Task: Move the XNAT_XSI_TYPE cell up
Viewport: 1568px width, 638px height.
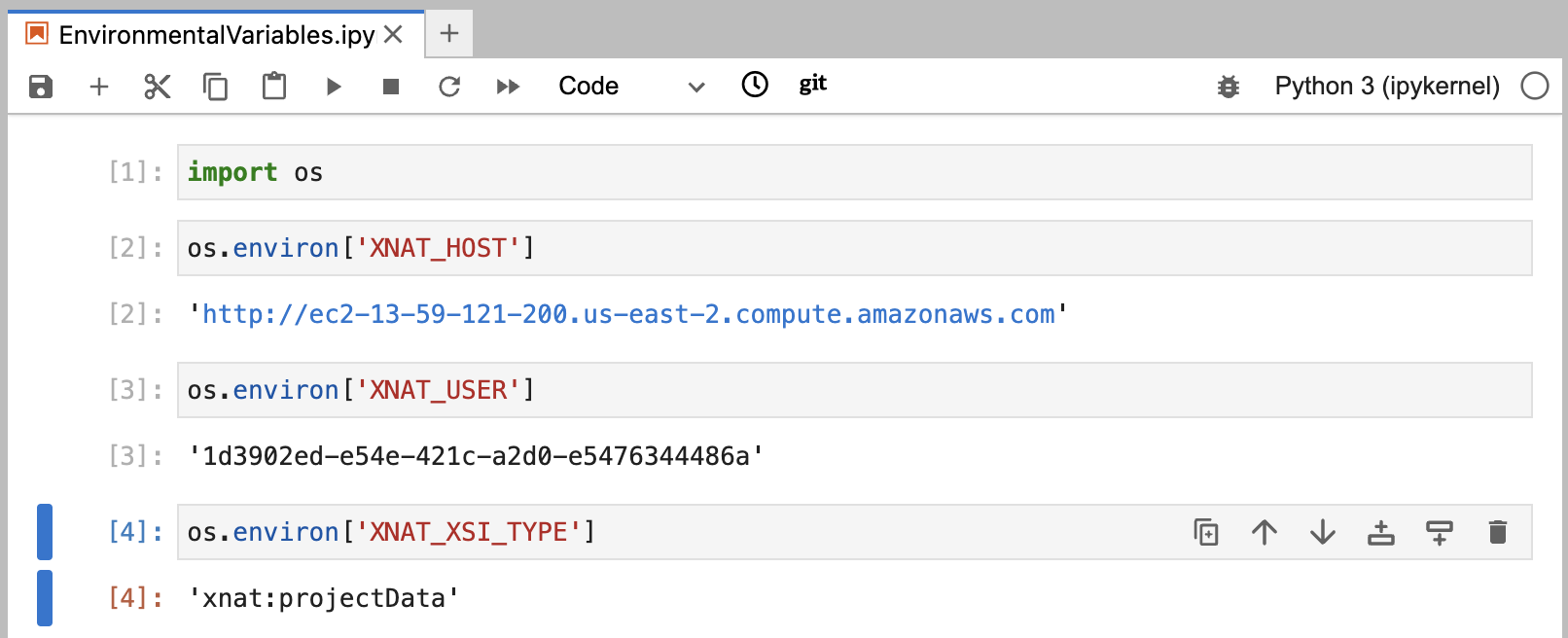Action: point(1265,532)
